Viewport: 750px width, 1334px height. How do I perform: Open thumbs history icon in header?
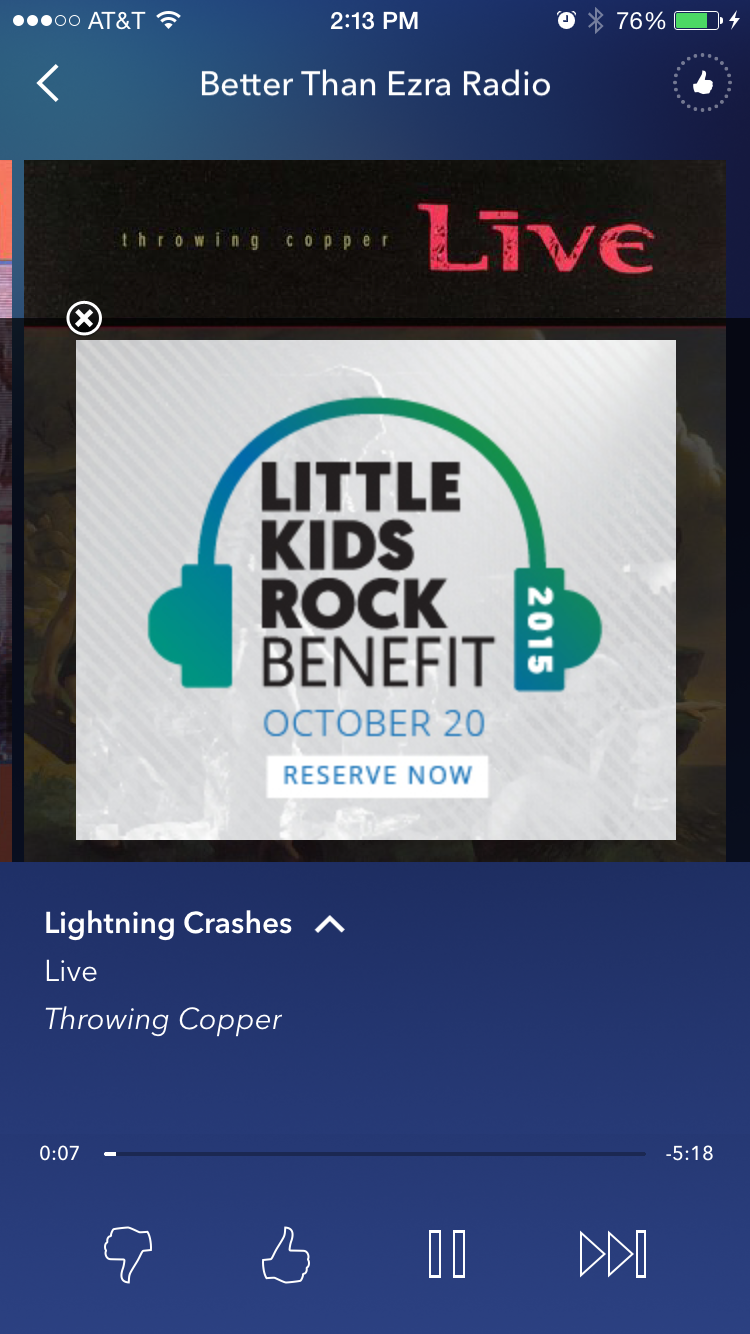(702, 83)
